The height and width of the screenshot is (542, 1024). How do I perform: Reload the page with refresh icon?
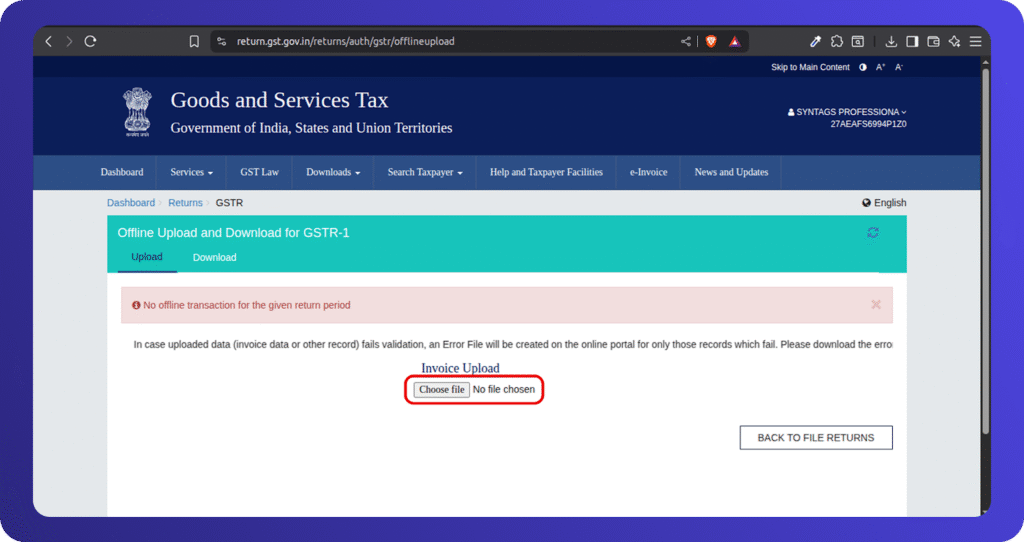[90, 41]
